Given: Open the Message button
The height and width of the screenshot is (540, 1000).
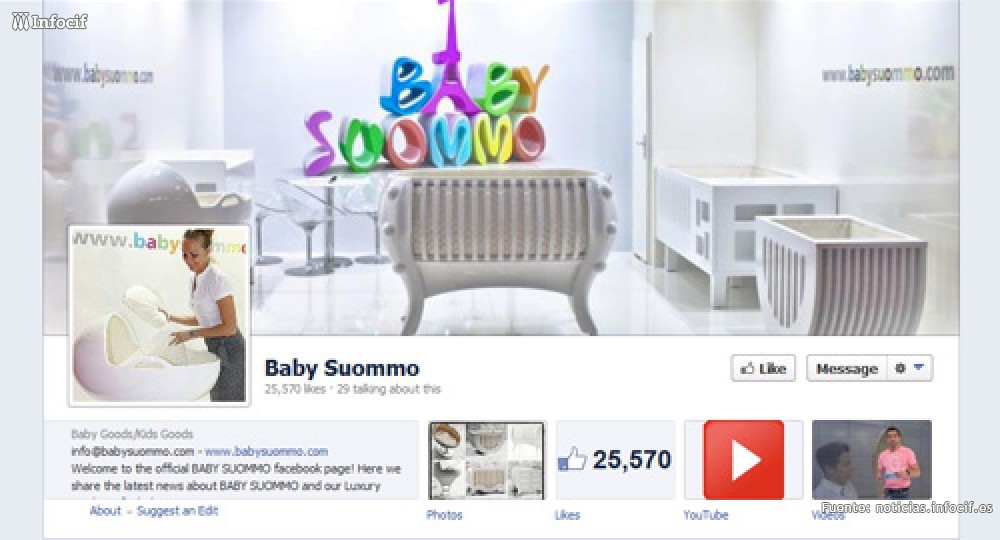Looking at the screenshot, I should [846, 369].
